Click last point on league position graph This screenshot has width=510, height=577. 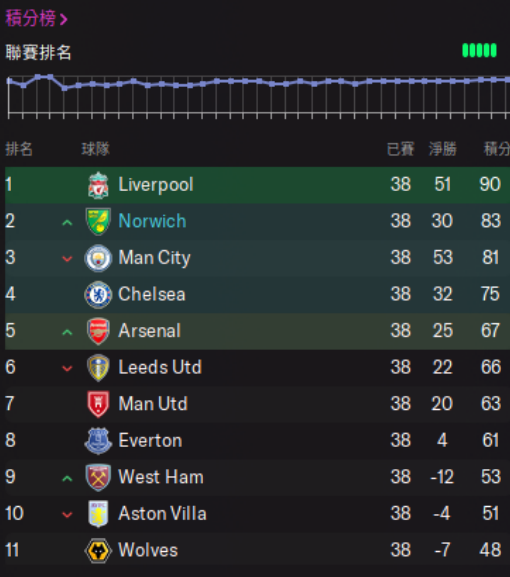coord(507,79)
